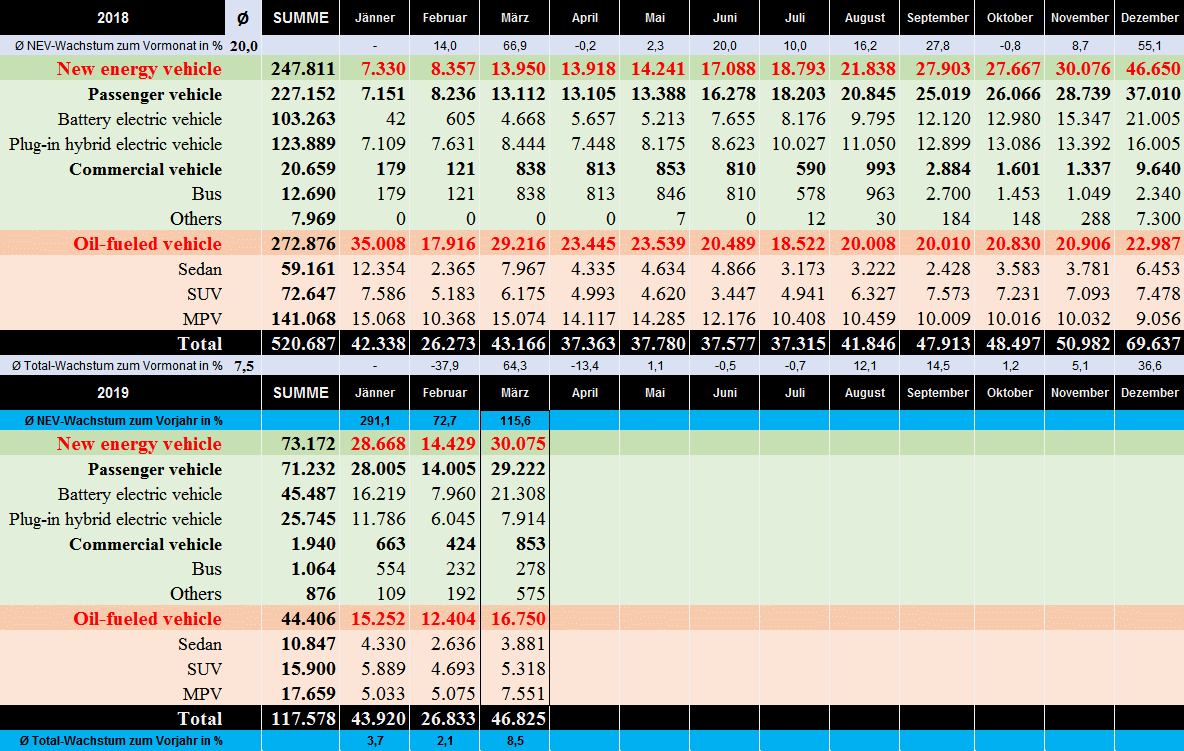Screen dimensions: 1184x751
Task: Click the 2019 SUMME column header
Action: coord(301,392)
